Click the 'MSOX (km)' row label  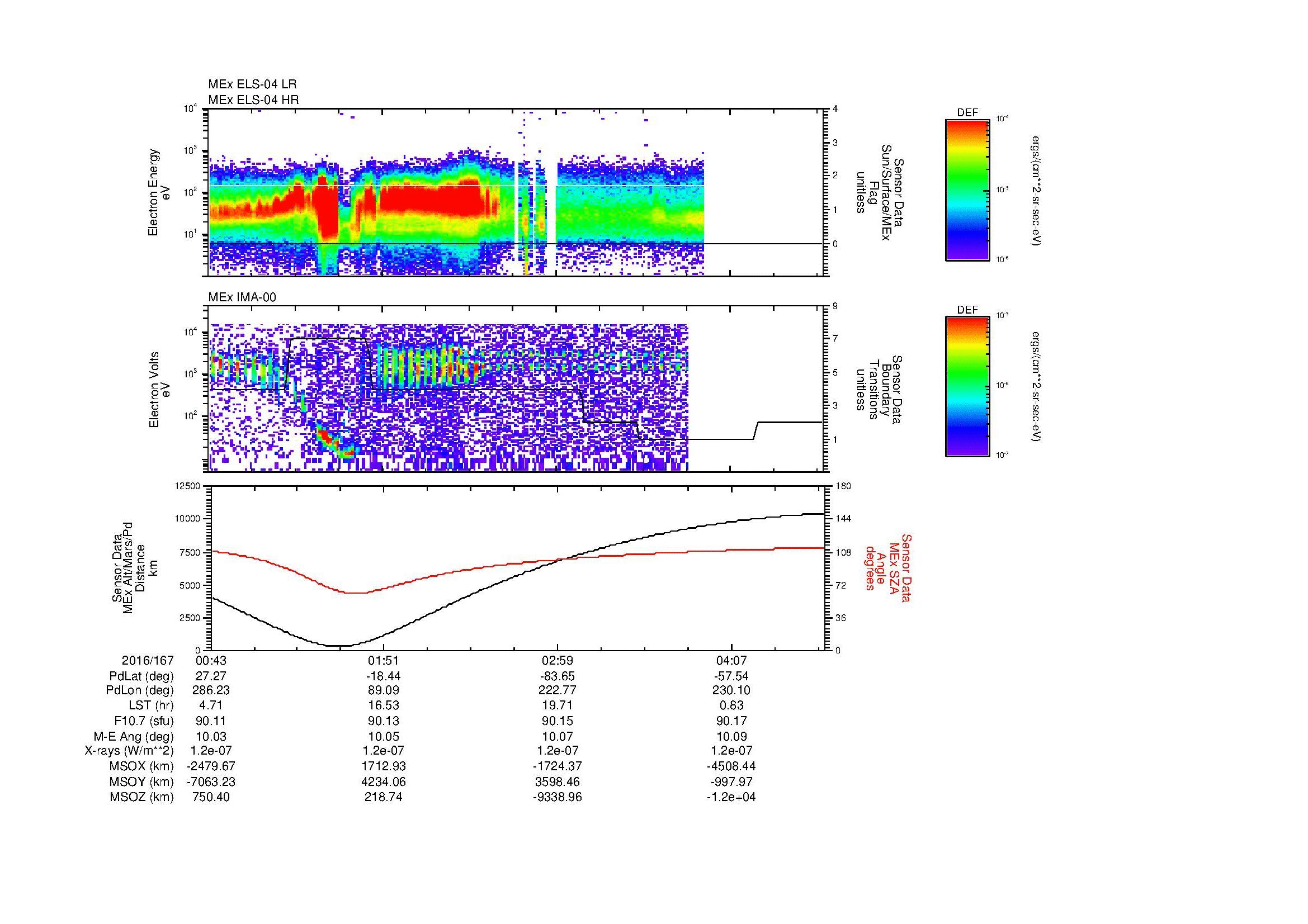point(142,766)
